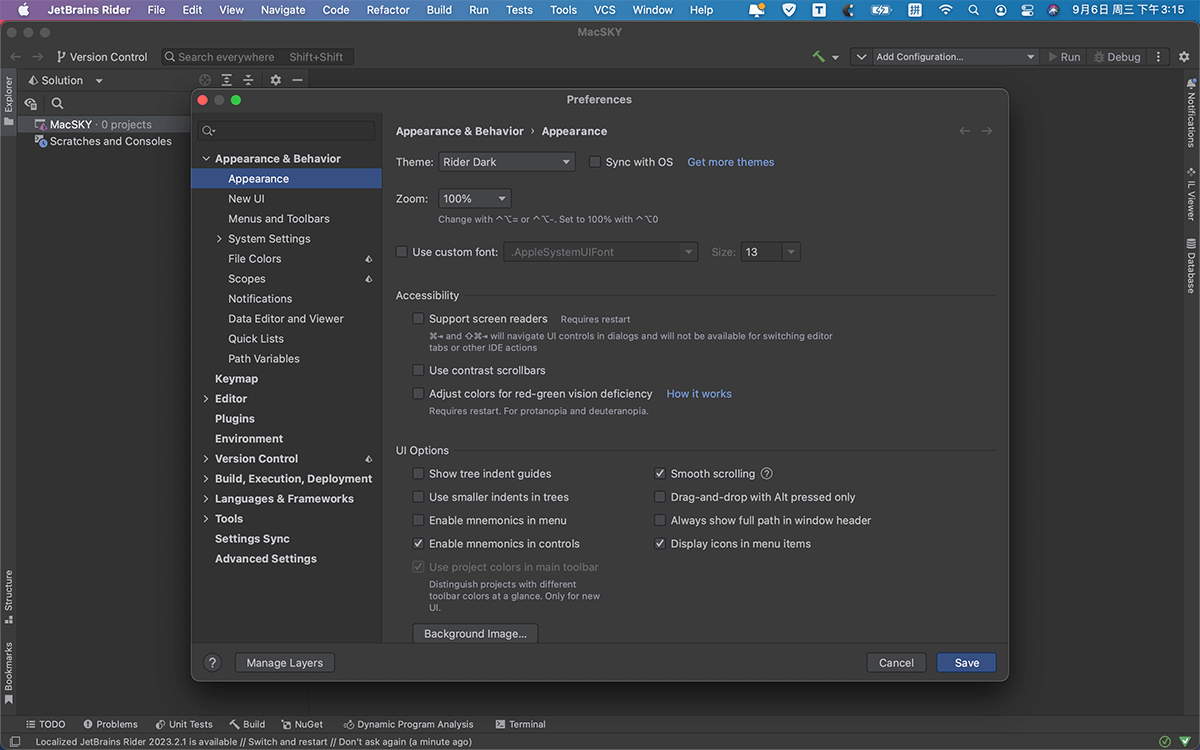Click Expand All in Solution panel
Viewport: 1200px width, 750px height.
227,80
